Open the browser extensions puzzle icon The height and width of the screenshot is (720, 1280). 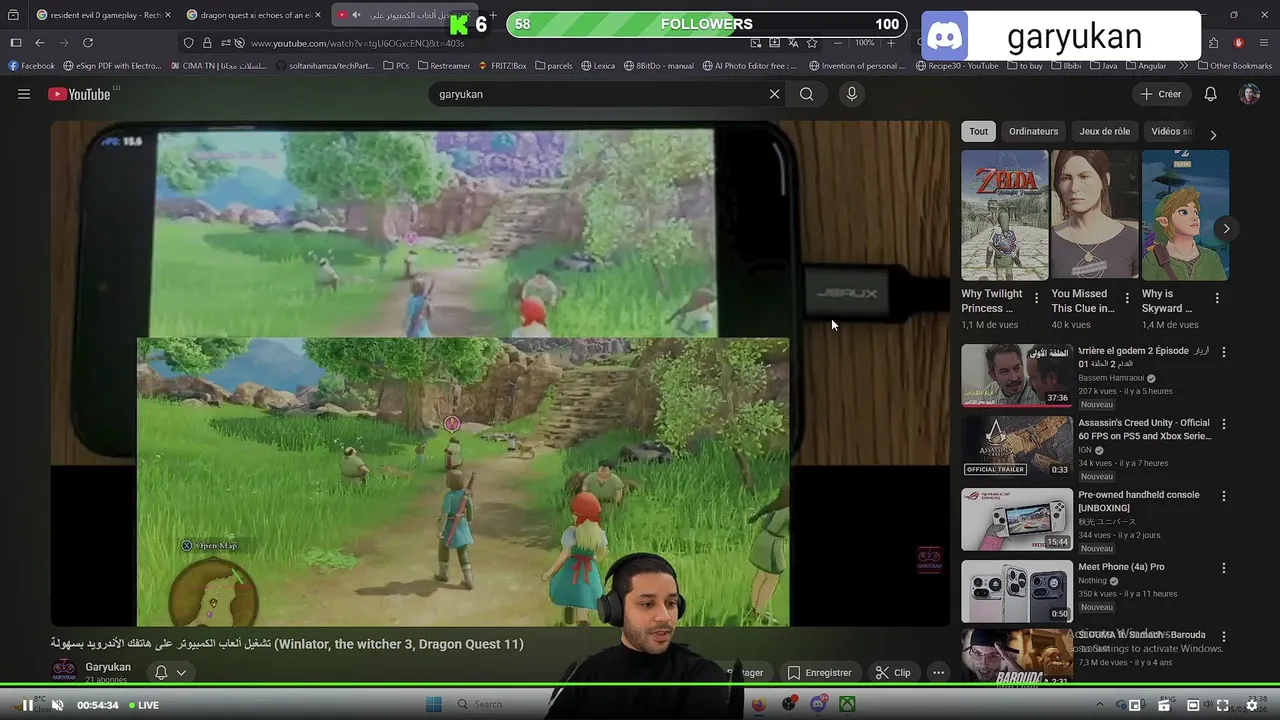click(1213, 43)
